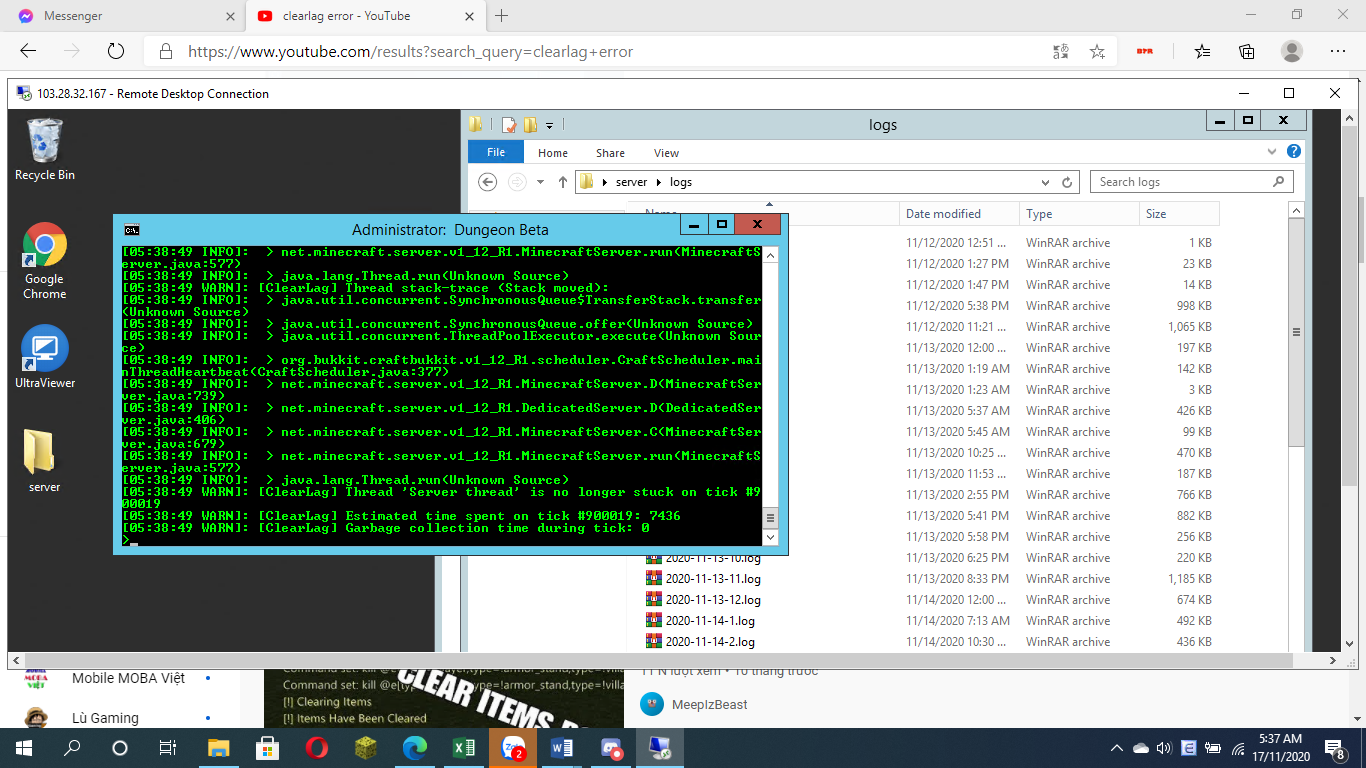Refresh the logs folder address bar
Image resolution: width=1366 pixels, height=768 pixels.
click(x=1067, y=182)
